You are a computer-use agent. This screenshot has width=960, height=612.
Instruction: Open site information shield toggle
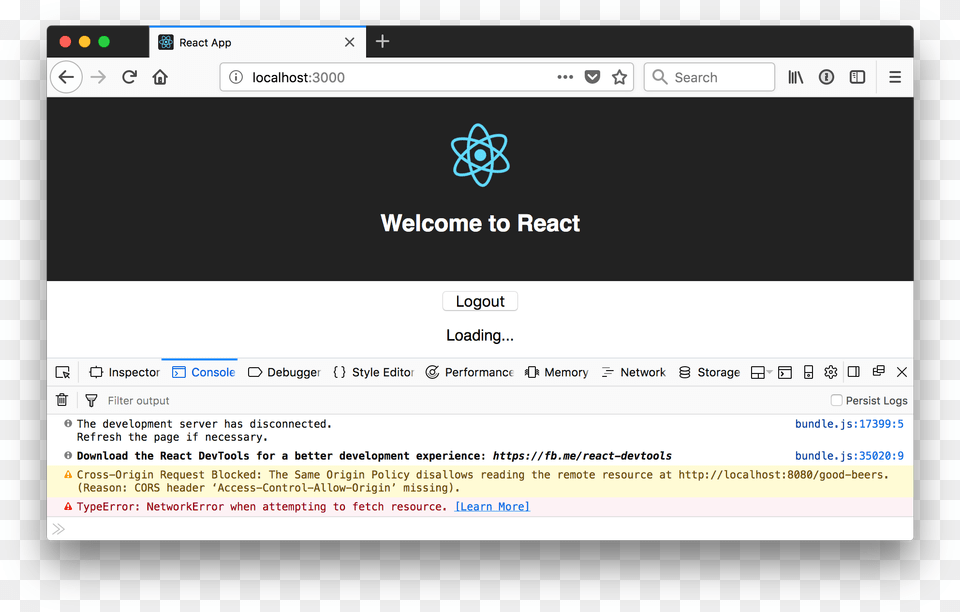click(235, 77)
